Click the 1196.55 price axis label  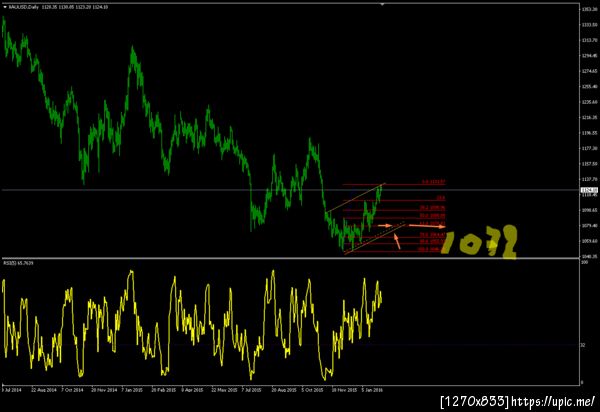[589, 133]
